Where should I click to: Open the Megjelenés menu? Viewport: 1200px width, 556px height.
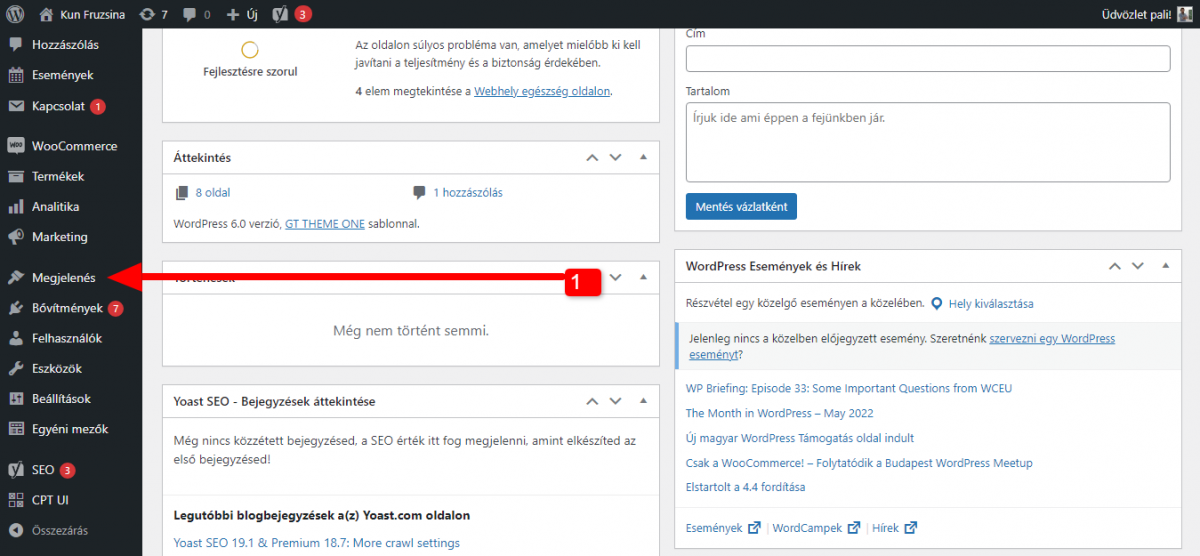63,277
